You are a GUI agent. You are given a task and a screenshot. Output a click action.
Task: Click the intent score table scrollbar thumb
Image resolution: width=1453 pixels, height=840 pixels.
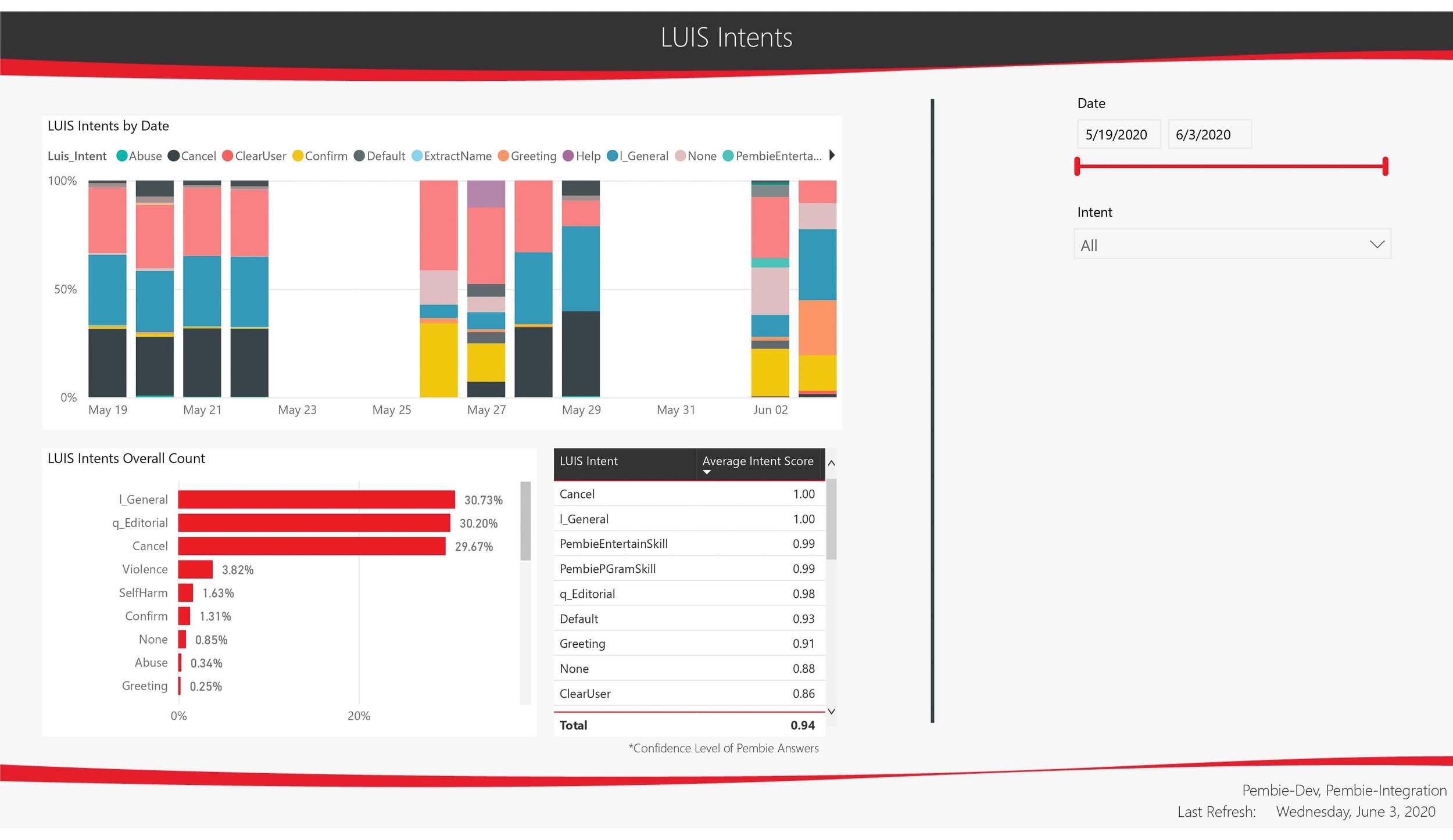pos(831,519)
